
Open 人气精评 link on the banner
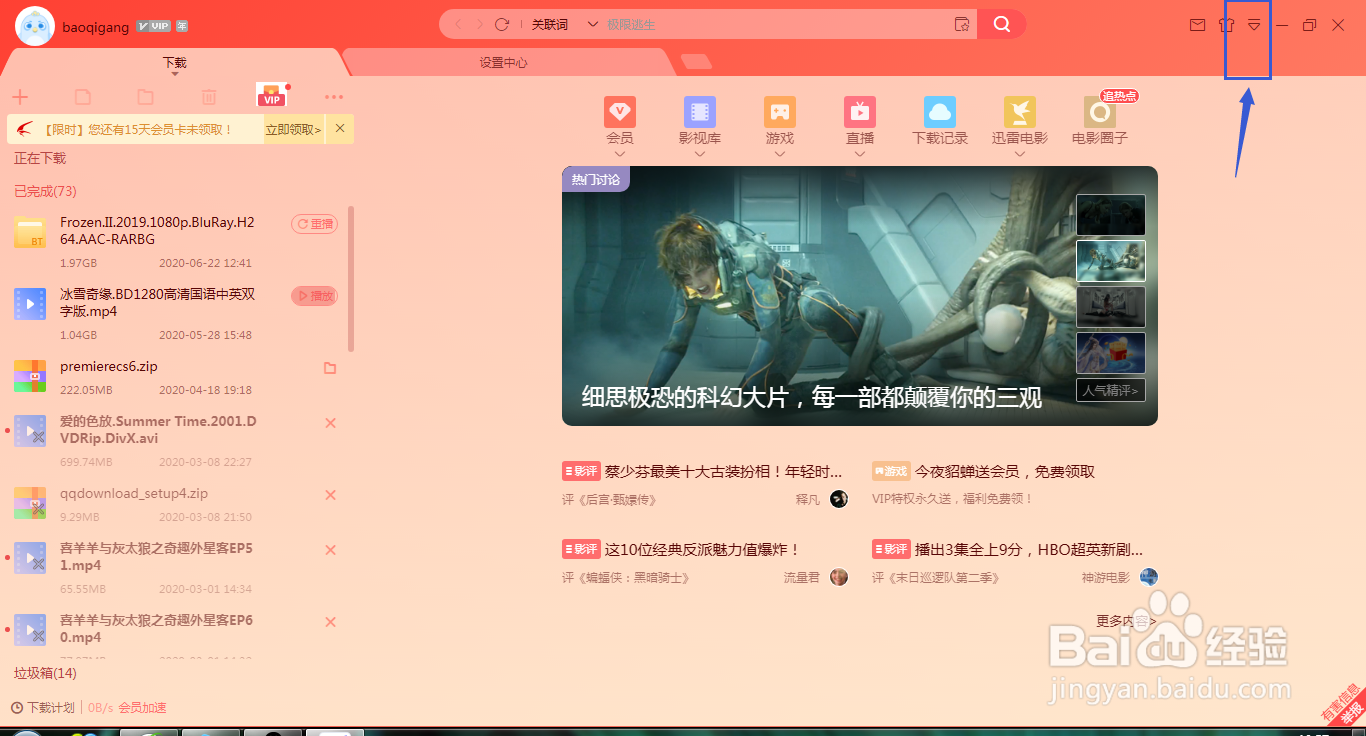coord(1111,390)
